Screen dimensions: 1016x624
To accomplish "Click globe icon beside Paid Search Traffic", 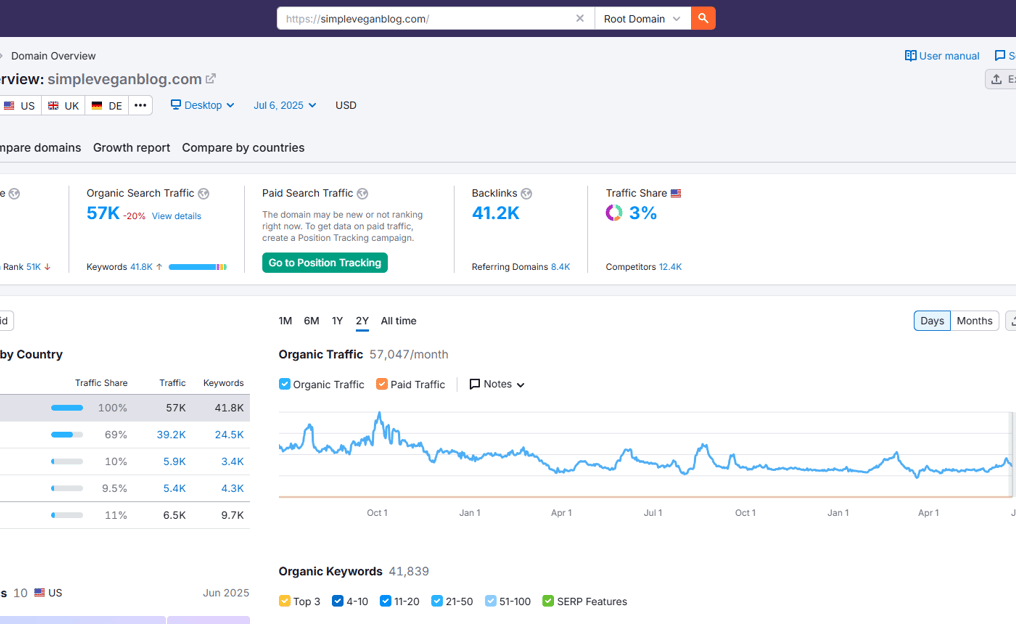I will tap(363, 193).
